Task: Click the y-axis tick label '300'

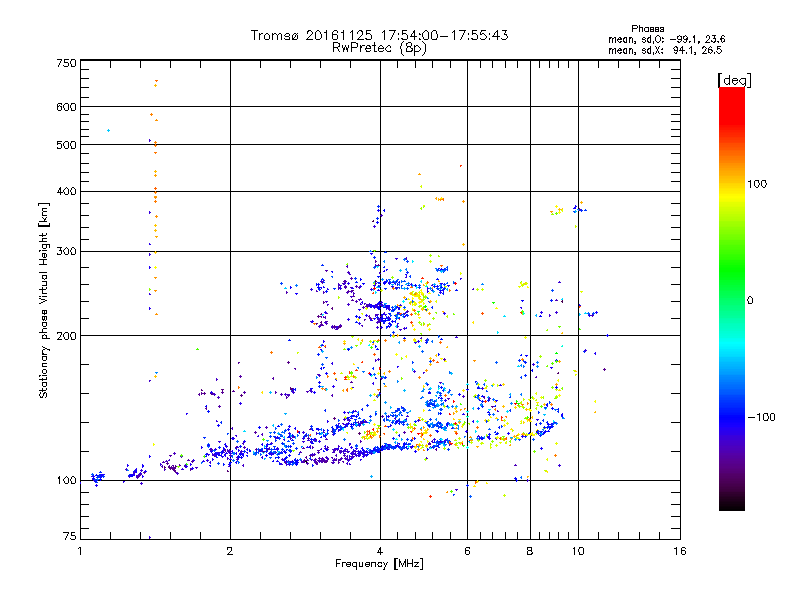Action: (x=67, y=251)
